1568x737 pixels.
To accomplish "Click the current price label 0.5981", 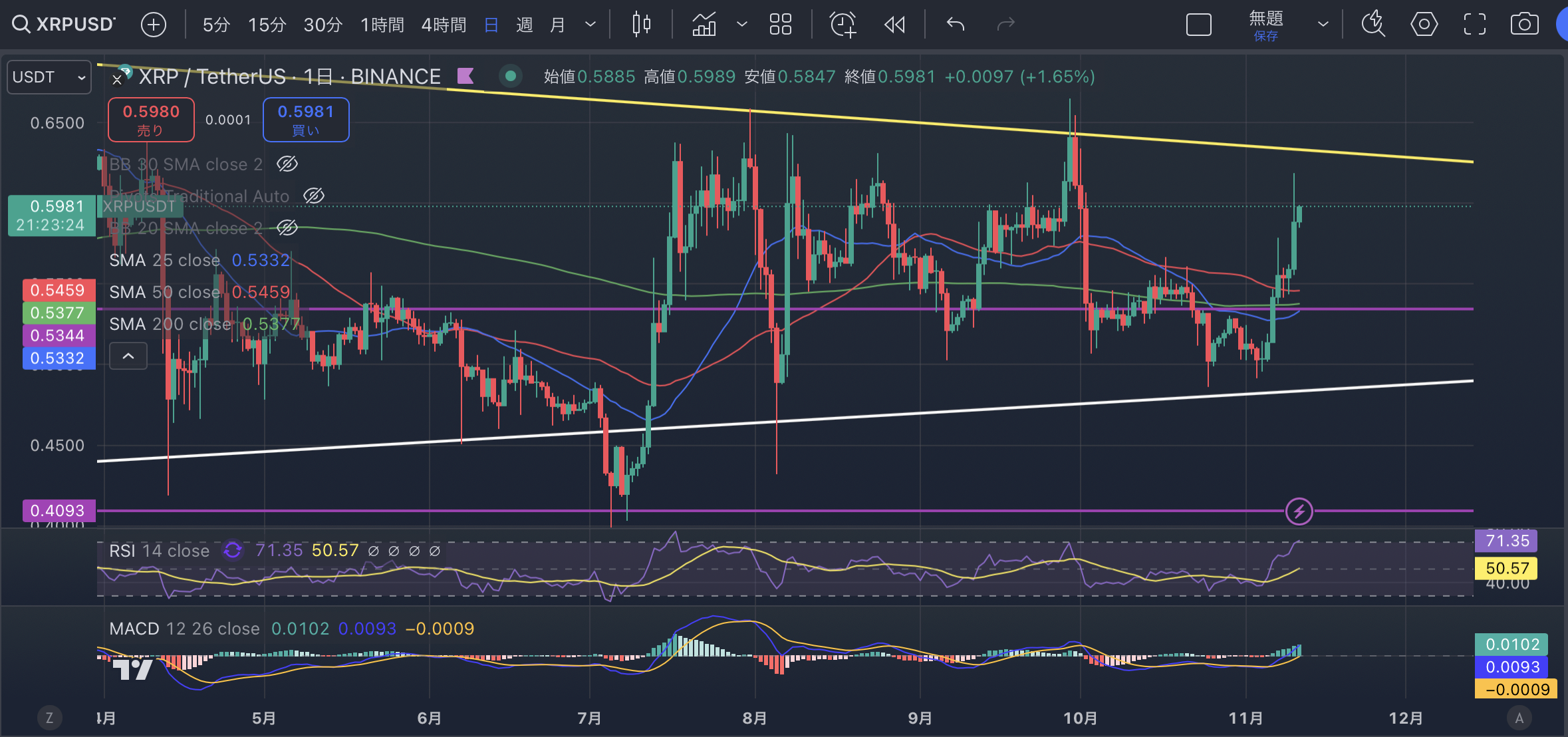I will click(x=52, y=216).
